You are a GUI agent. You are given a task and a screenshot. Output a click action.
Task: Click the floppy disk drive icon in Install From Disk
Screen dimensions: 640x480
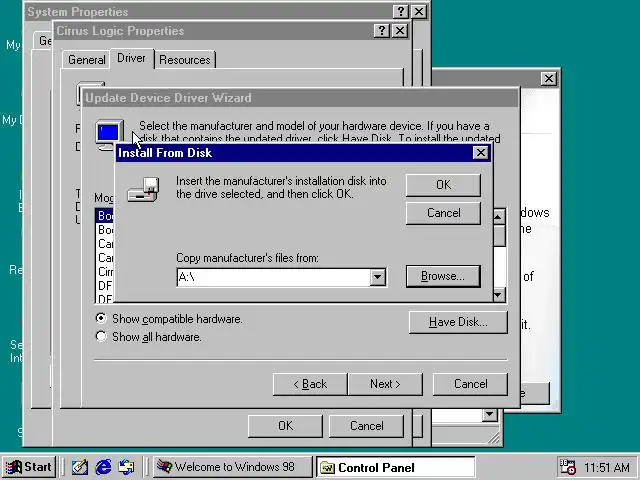point(143,190)
